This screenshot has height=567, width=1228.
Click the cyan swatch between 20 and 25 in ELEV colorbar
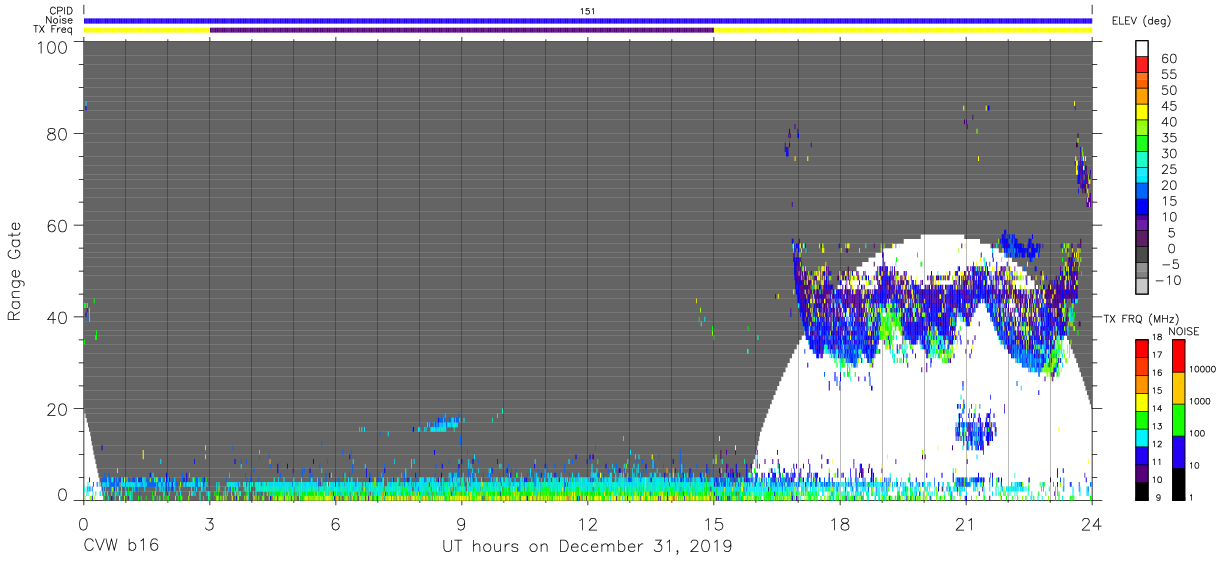pyautogui.click(x=1143, y=175)
